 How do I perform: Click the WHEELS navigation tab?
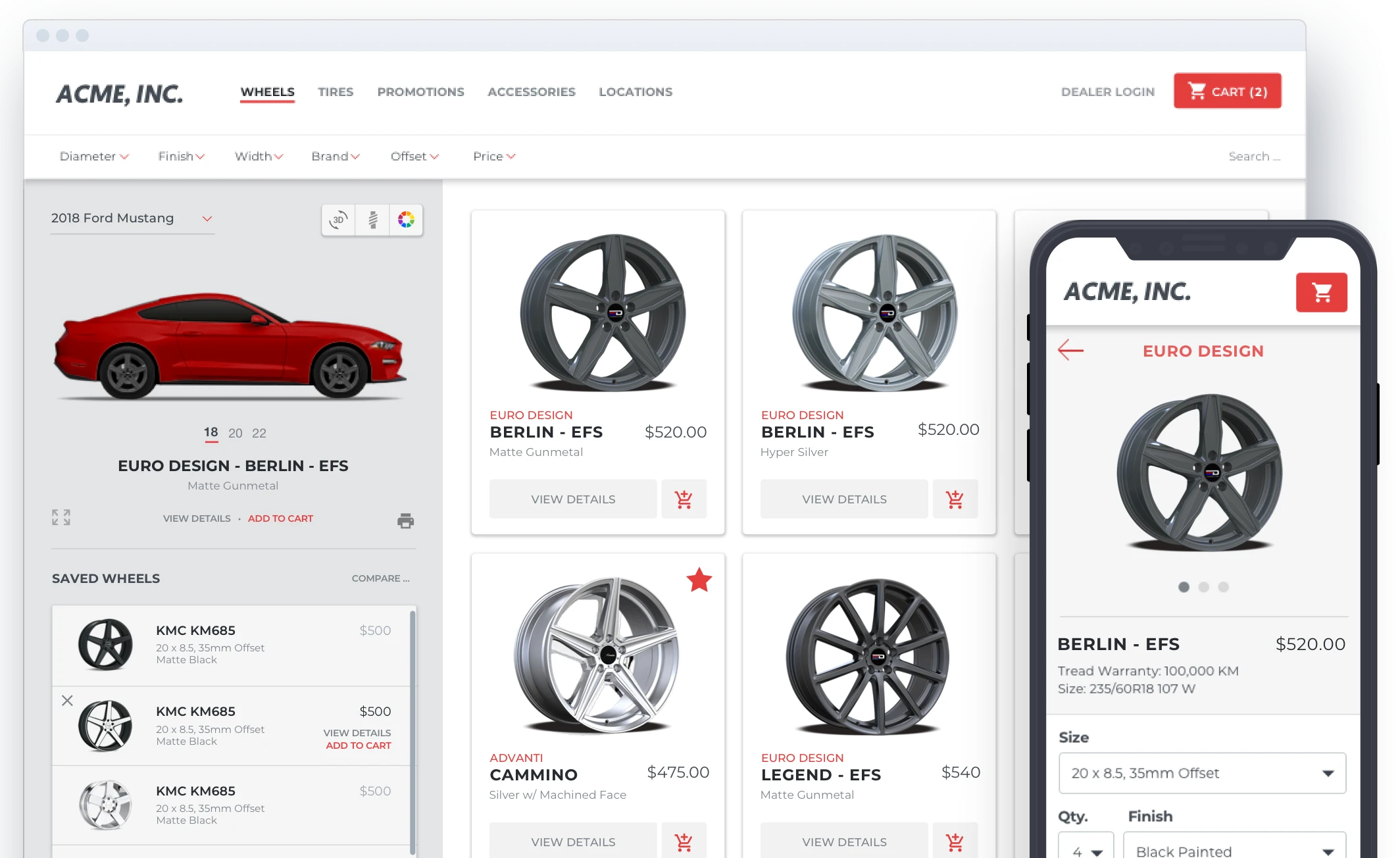[x=268, y=91]
